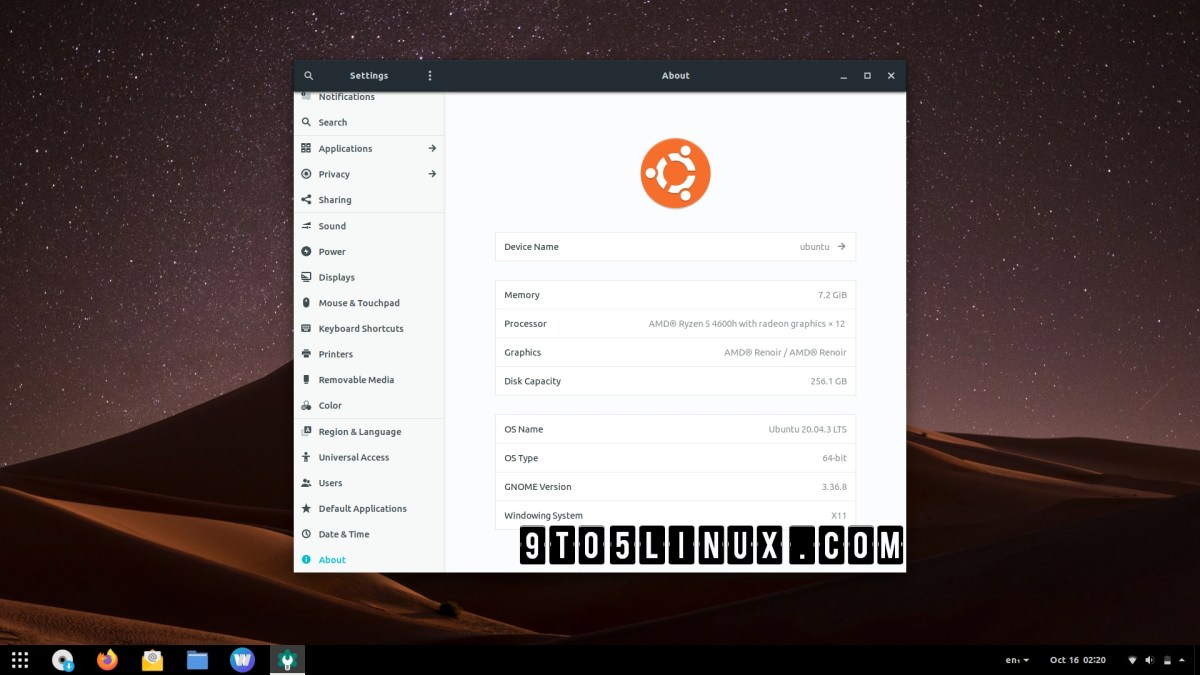Screen dimensions: 1200x675
Task: Launch the disc installer icon in taskbar
Action: coord(63,660)
